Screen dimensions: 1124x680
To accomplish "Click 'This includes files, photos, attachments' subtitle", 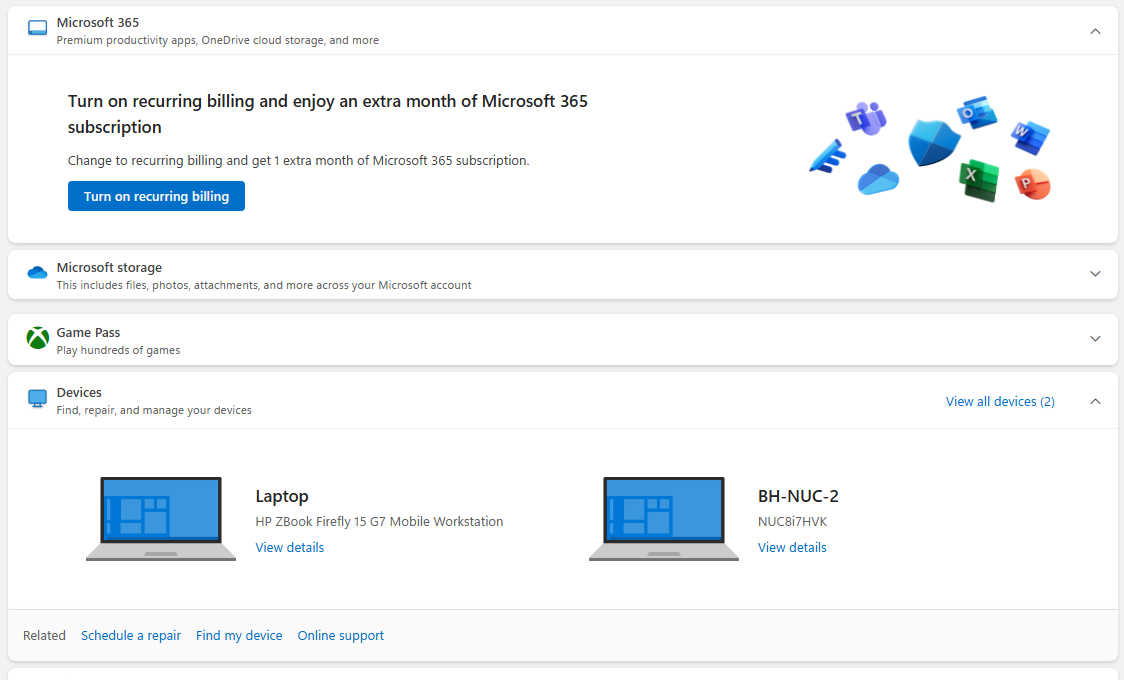I will point(264,285).
